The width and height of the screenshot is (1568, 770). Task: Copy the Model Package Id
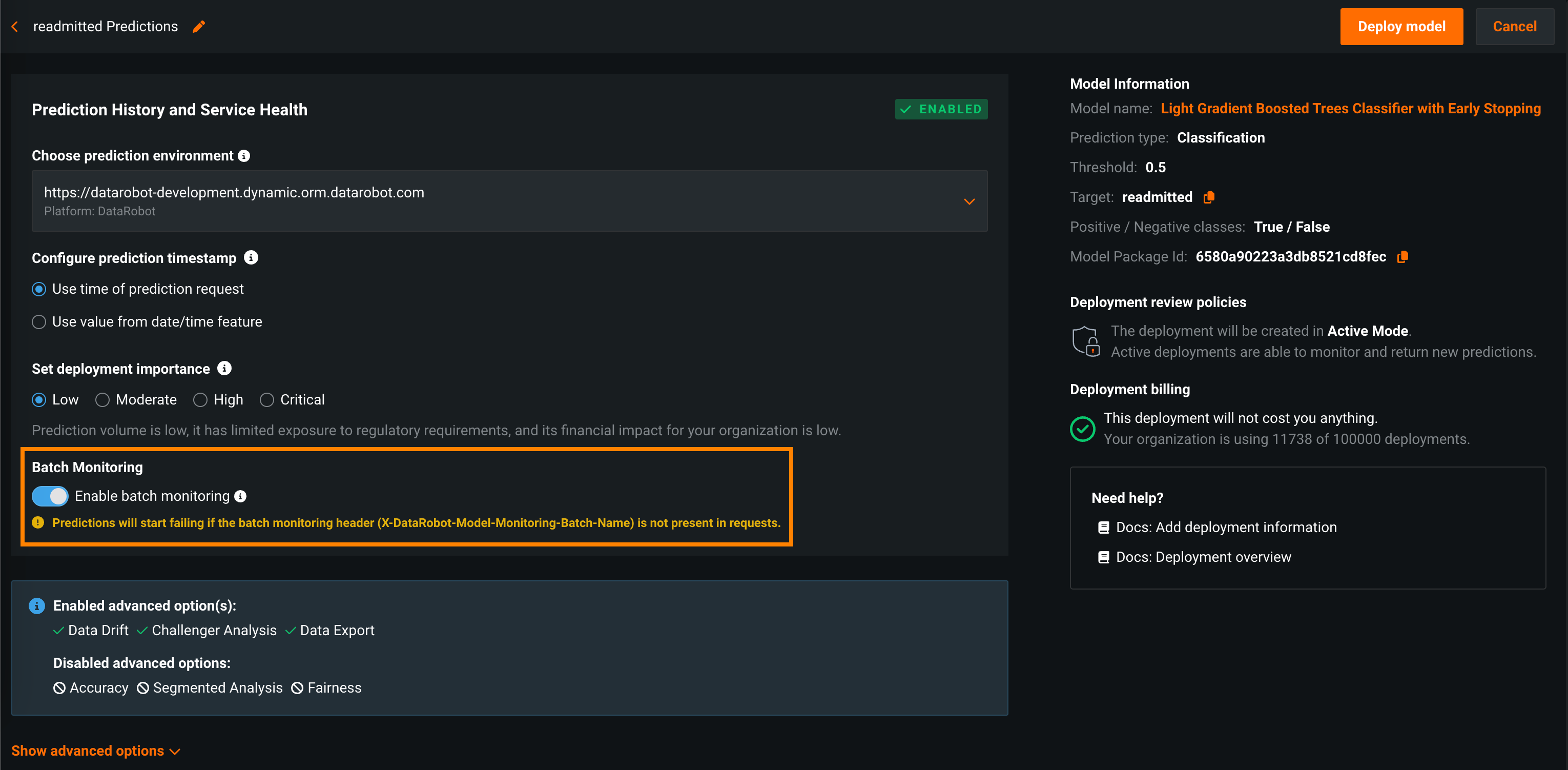point(1402,257)
